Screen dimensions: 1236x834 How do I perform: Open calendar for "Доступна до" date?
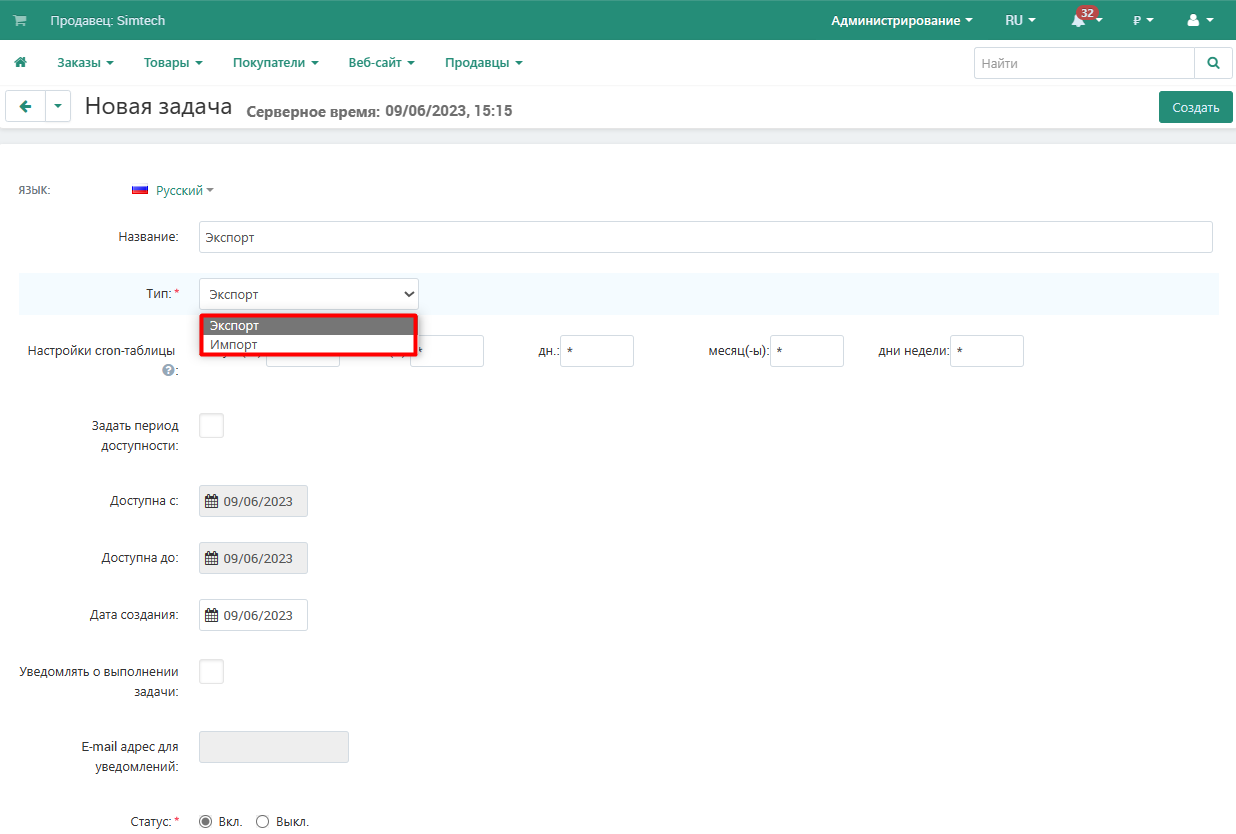(211, 558)
